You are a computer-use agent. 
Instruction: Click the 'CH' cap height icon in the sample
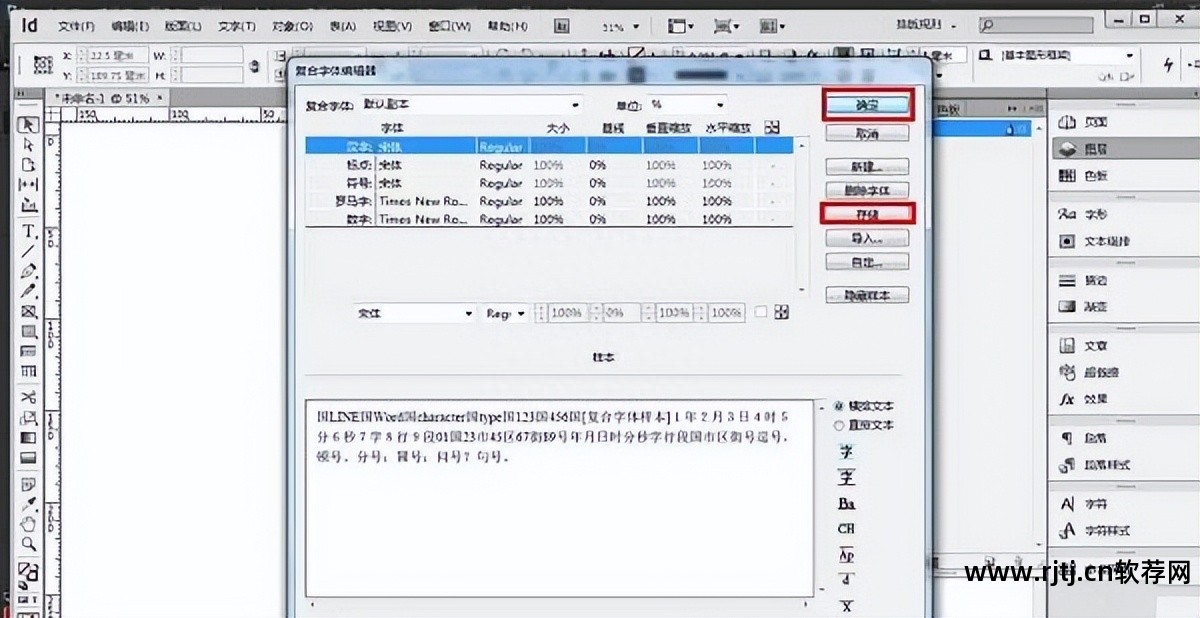click(846, 528)
